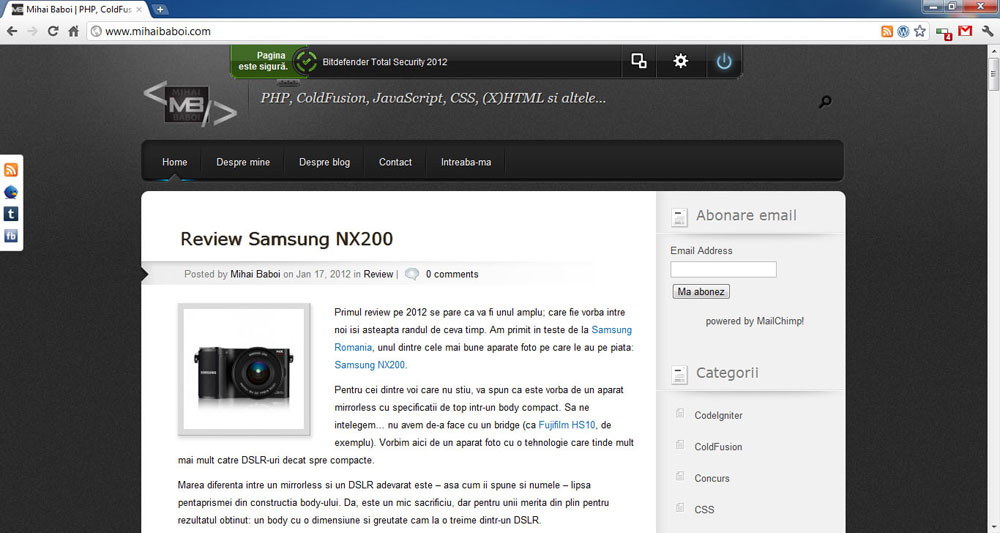Open the site search magnifier icon
1000x533 pixels.
click(825, 101)
